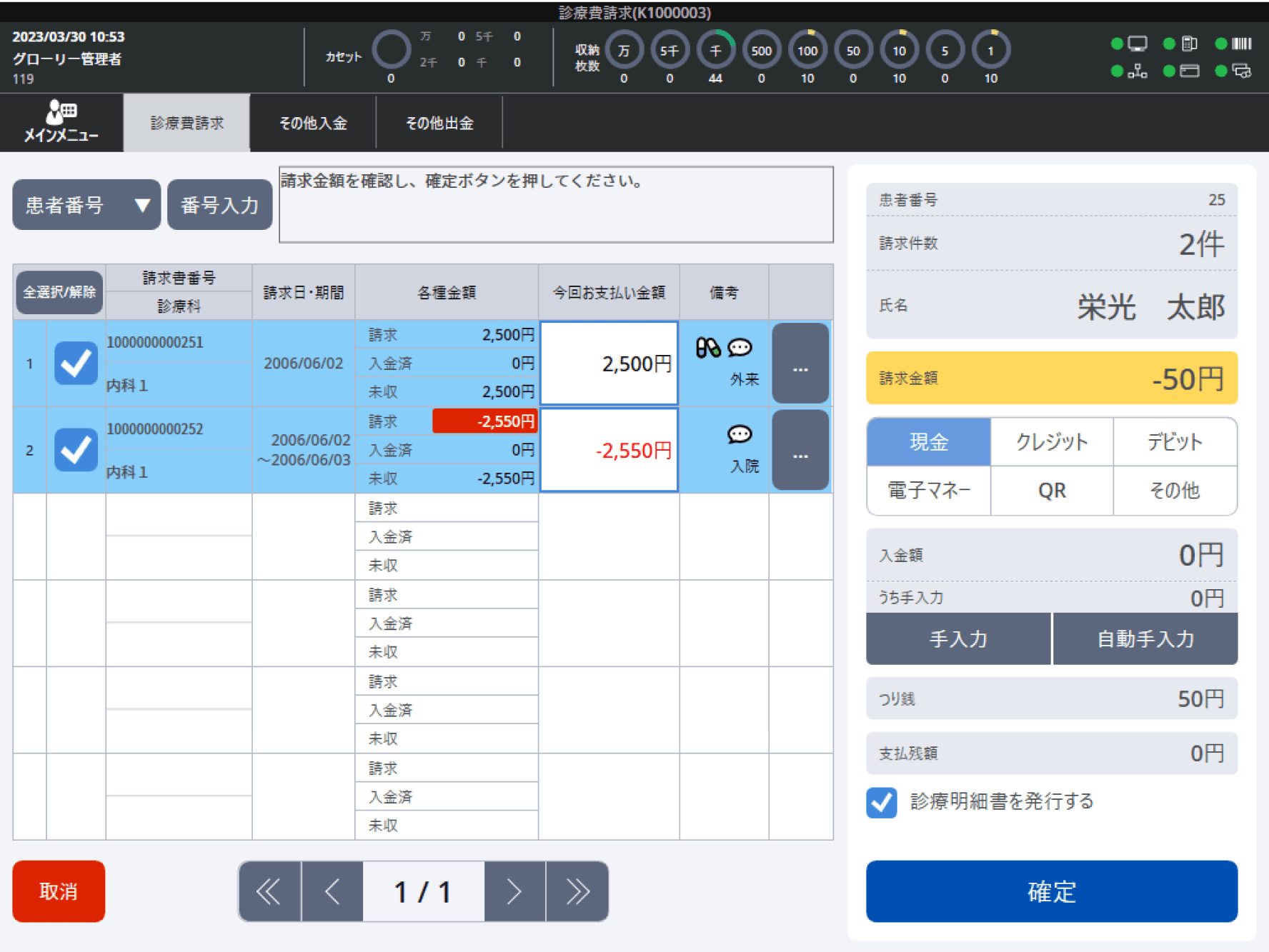Click the 1 / 1 page indicator
This screenshot has width=1269, height=952.
point(423,891)
